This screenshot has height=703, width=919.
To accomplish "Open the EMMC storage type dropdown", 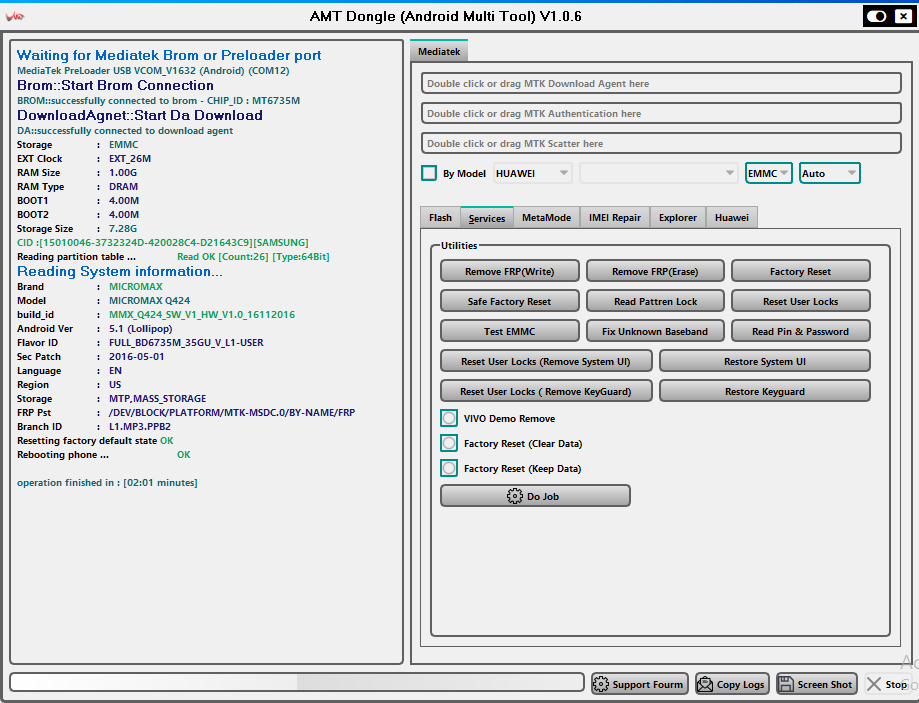I will [768, 173].
